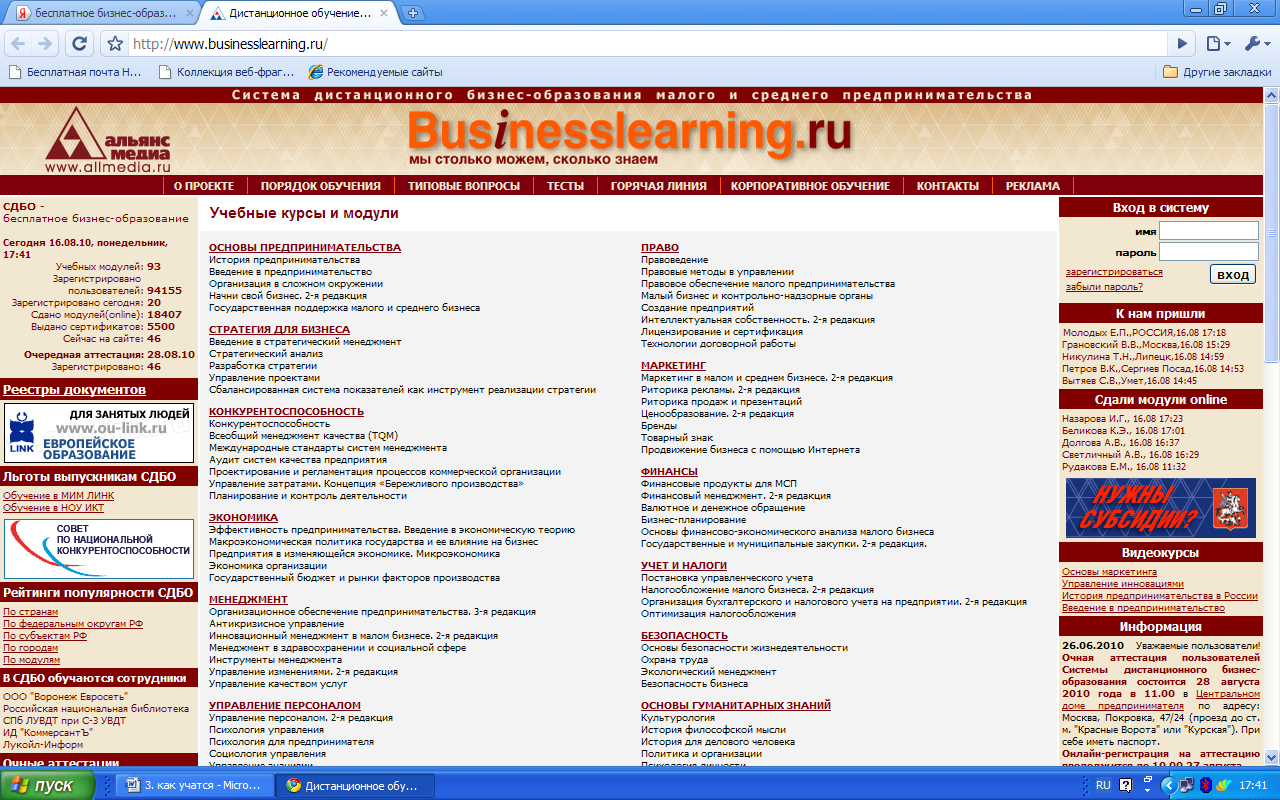This screenshot has height=800, width=1280.
Task: Open the ФИНАНСЫ category heading
Action: [669, 472]
